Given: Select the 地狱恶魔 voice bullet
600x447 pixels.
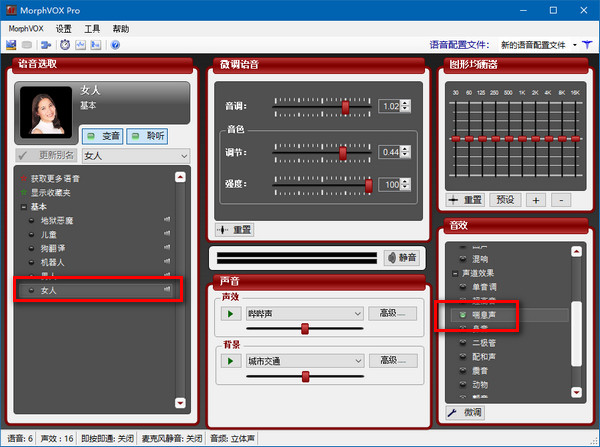Looking at the screenshot, I should pyautogui.click(x=32, y=220).
